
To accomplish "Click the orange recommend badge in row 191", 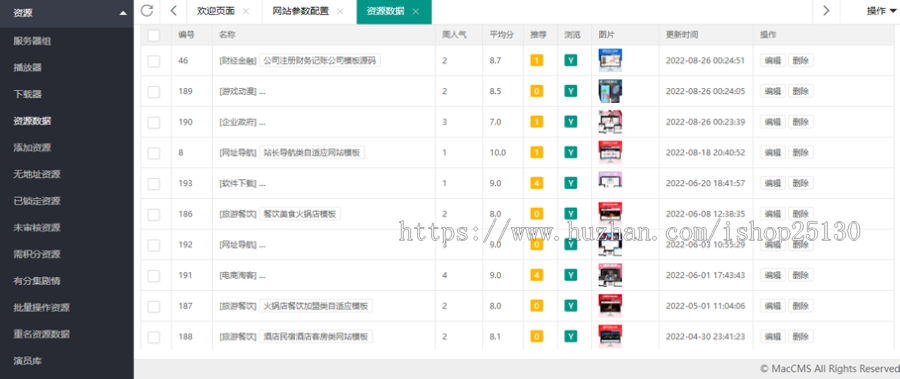I will [537, 275].
